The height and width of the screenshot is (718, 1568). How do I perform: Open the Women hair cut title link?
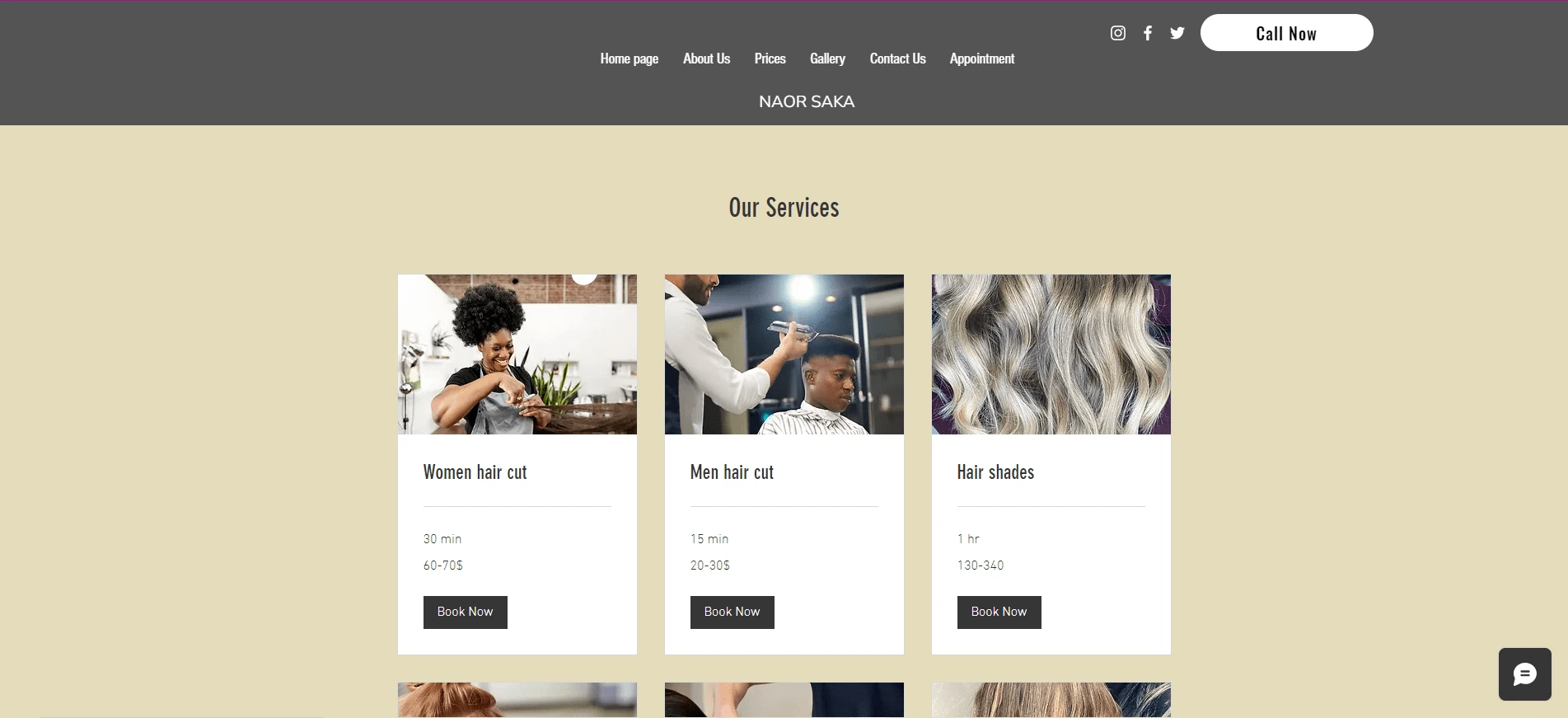pos(475,472)
